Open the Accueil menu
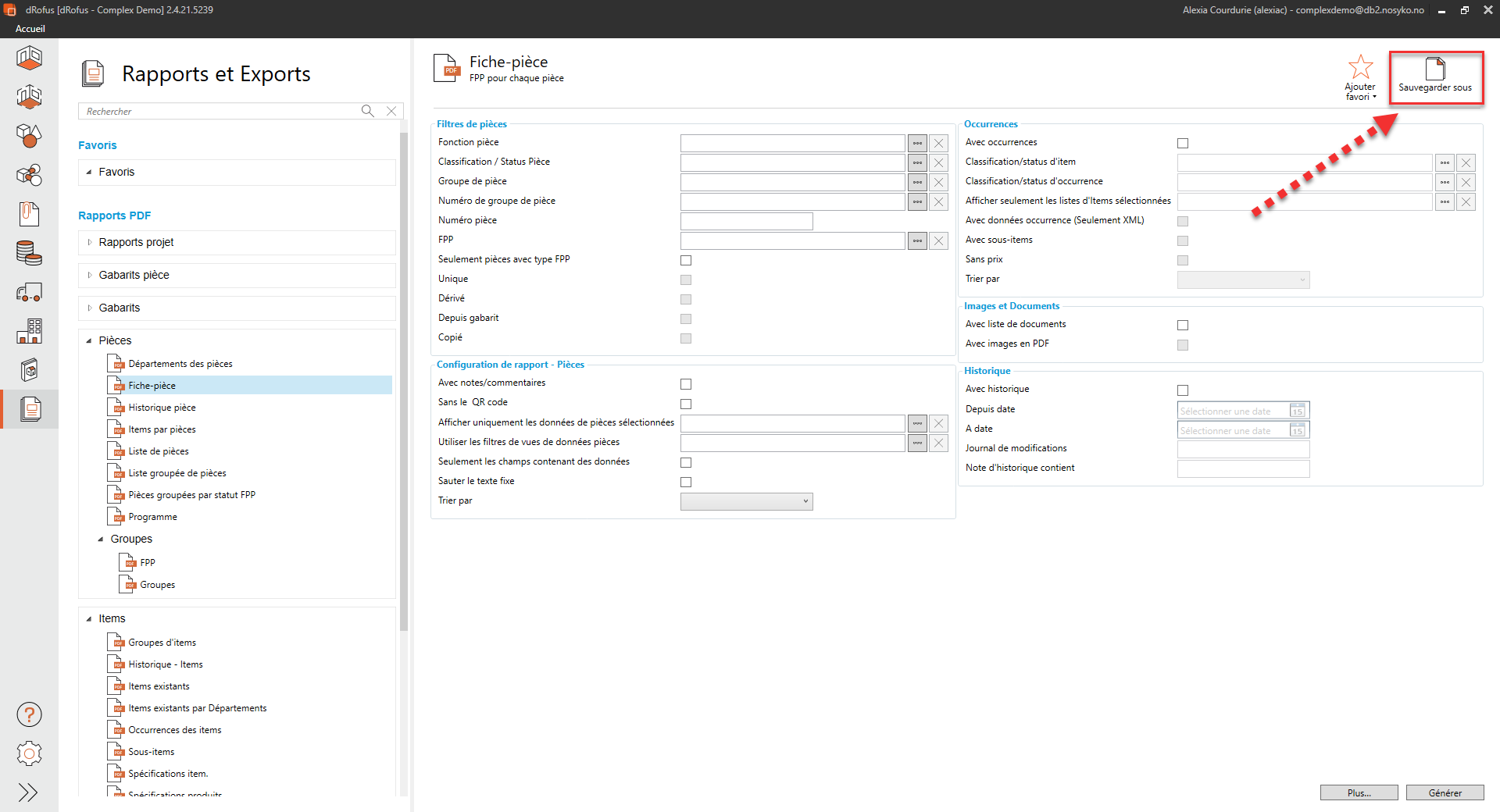 coord(30,29)
